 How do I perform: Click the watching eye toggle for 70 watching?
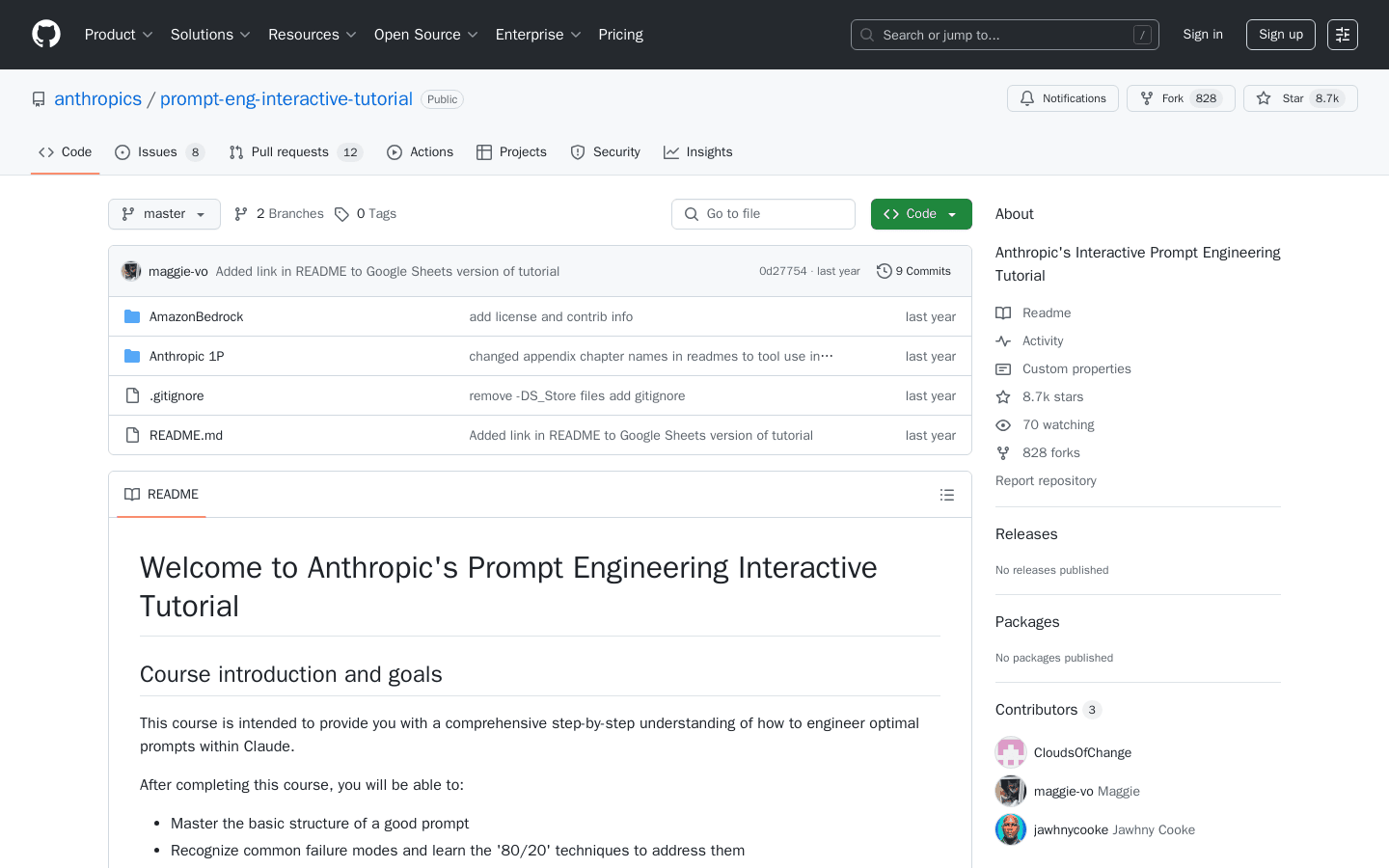(1002, 424)
